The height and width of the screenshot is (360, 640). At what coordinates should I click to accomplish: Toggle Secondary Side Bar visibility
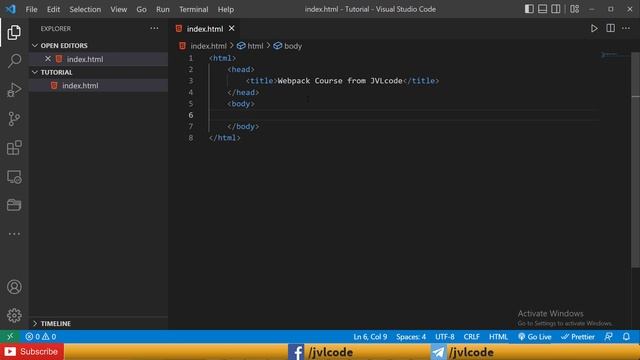[x=556, y=9]
